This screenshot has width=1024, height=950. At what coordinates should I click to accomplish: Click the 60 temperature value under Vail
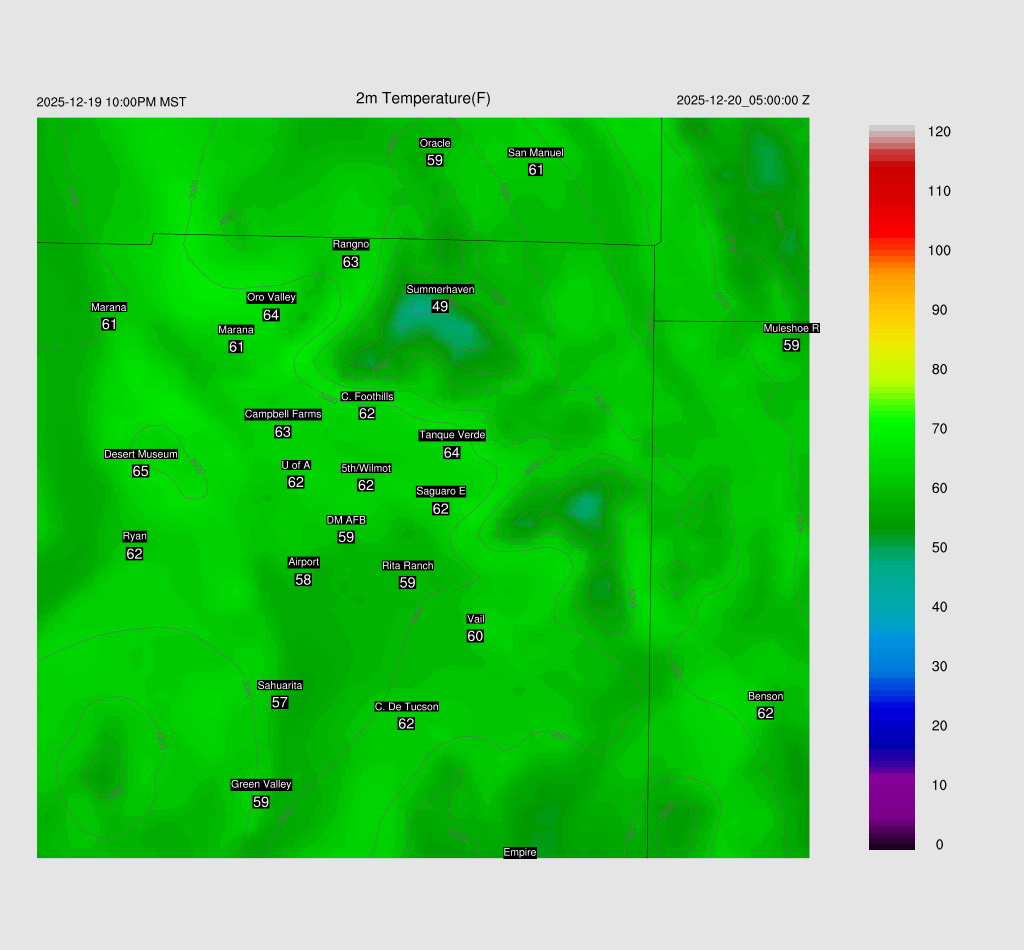pos(475,636)
